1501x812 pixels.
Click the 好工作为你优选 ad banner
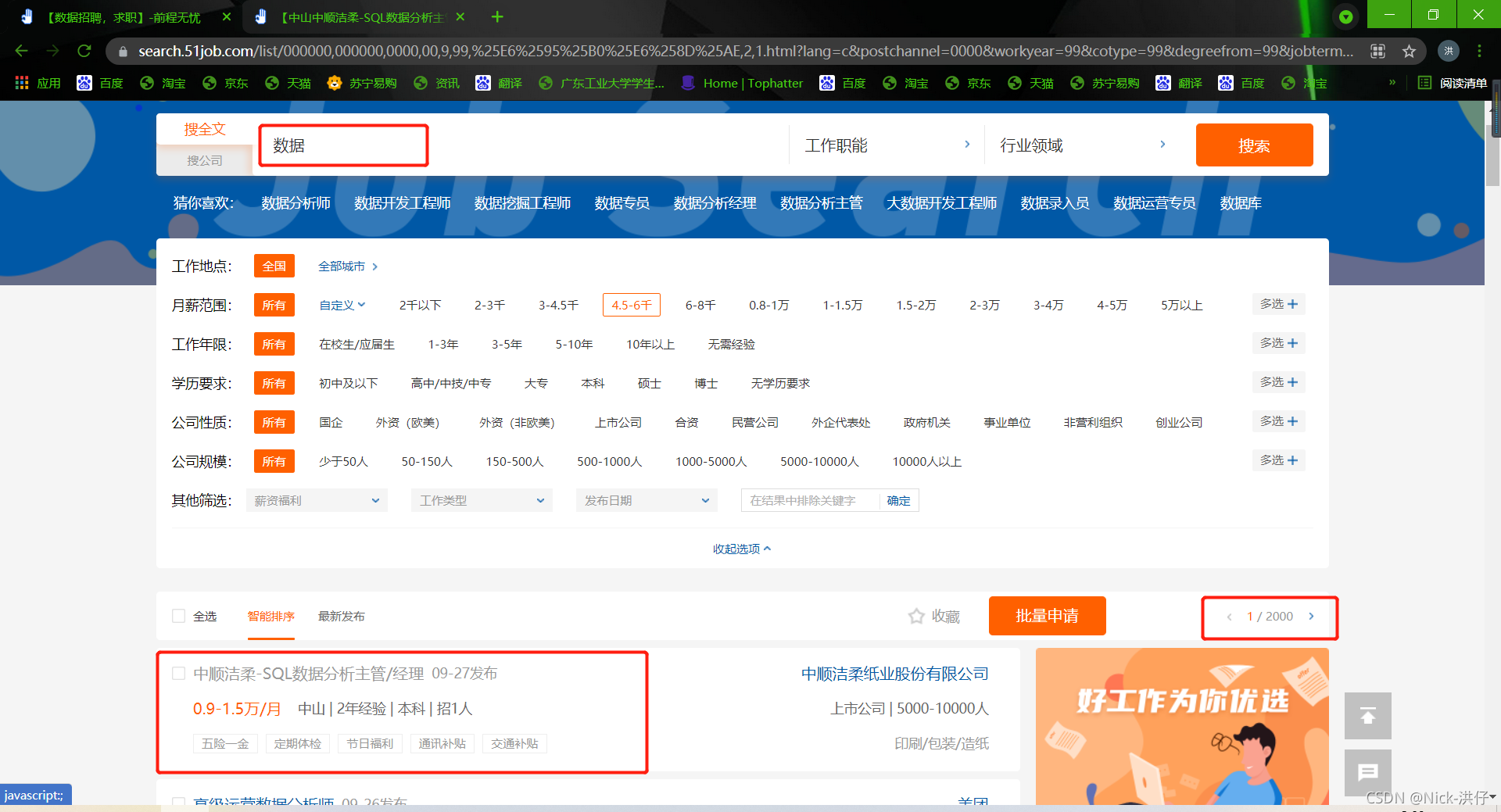click(1182, 726)
